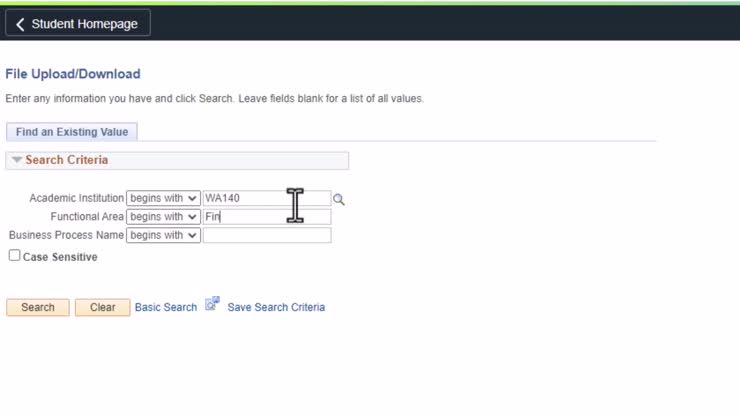
Task: Go back using the Student Homepage button
Action: click(x=78, y=24)
